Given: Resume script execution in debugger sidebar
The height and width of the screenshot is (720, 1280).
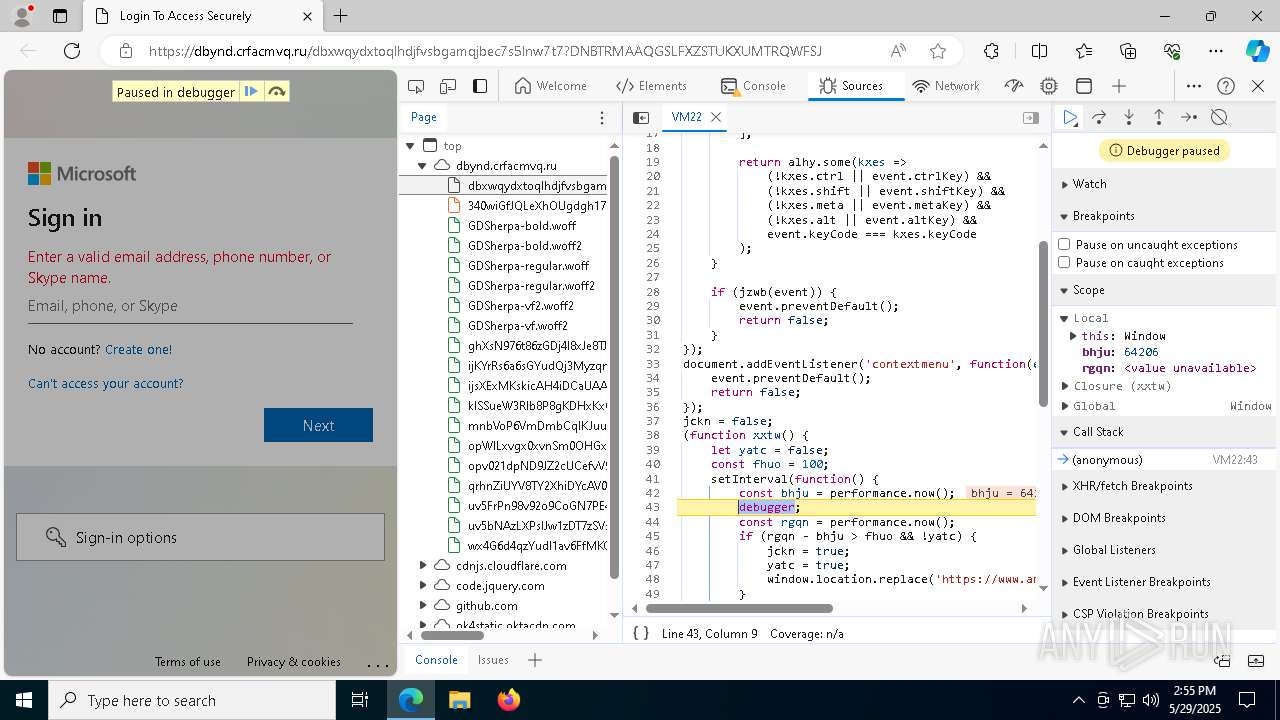Looking at the screenshot, I should click(1070, 117).
